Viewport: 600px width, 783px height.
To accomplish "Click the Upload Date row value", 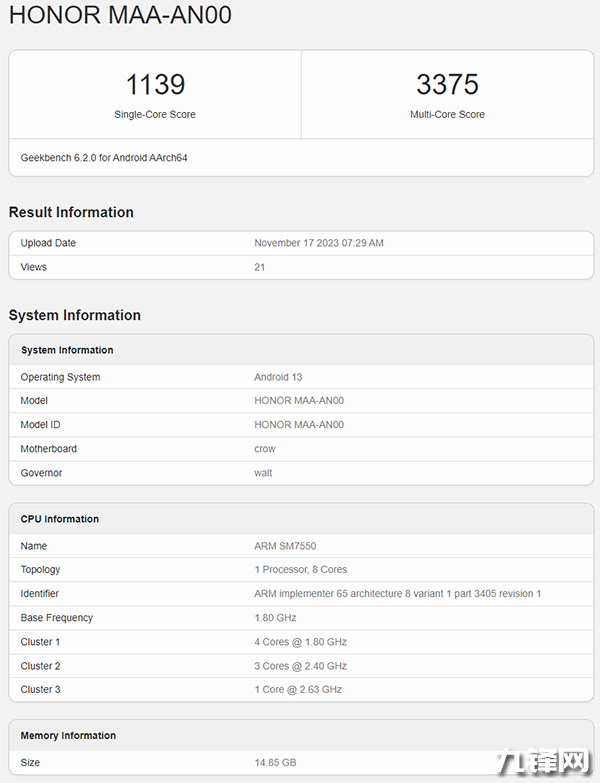I will point(319,243).
